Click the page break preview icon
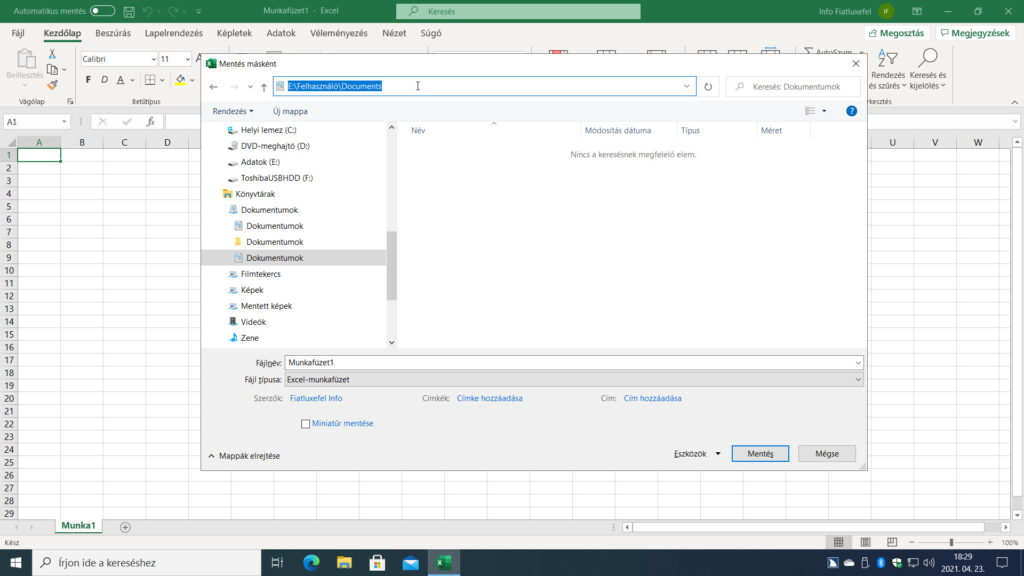The height and width of the screenshot is (576, 1024). click(892, 543)
